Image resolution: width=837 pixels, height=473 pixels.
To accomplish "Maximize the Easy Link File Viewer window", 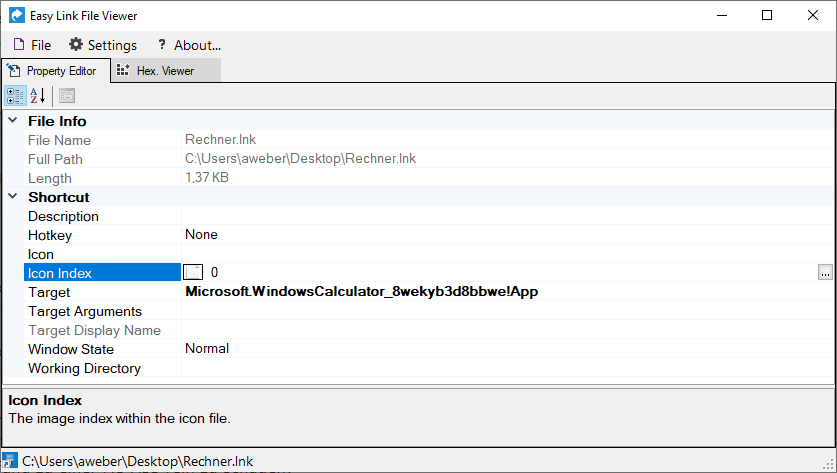I will (x=766, y=15).
